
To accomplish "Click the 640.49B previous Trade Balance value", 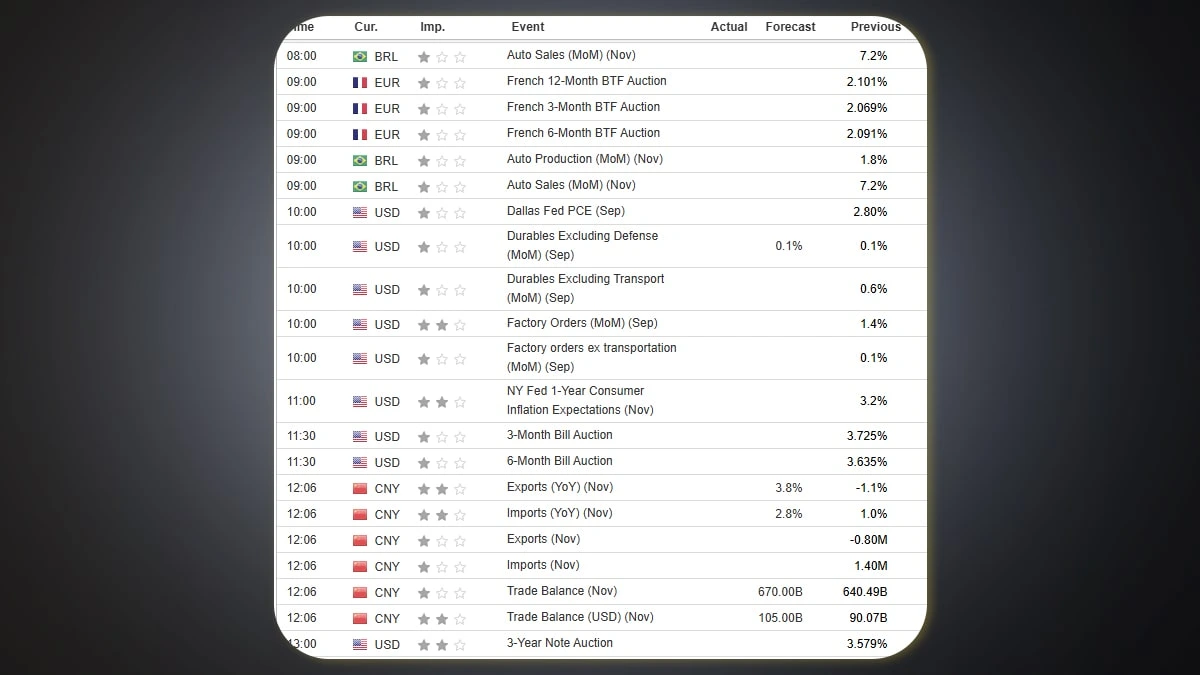I will pos(863,591).
